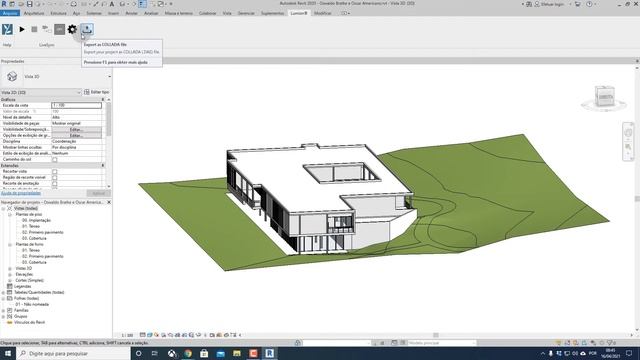Toggle 'Recorte de anotação' checkbox
Image resolution: width=640 pixels, height=360 pixels.
click(x=55, y=184)
